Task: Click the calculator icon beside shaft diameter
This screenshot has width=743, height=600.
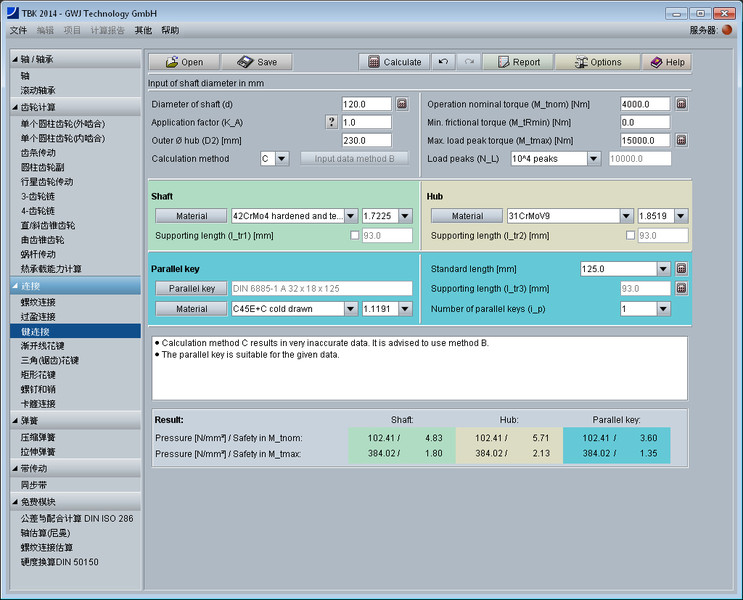Action: pos(402,104)
